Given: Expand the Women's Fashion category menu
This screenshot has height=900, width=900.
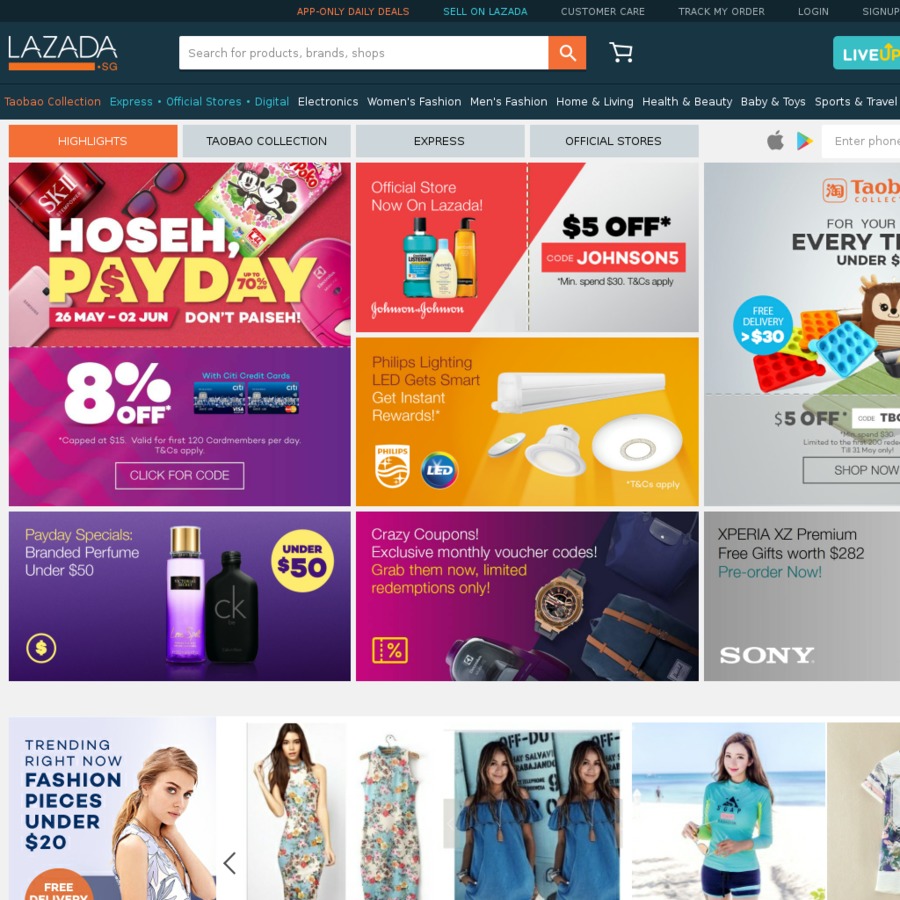Looking at the screenshot, I should pos(414,102).
